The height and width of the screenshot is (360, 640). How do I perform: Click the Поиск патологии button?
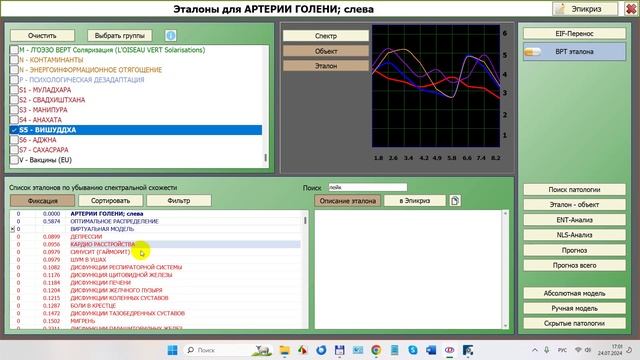574,189
